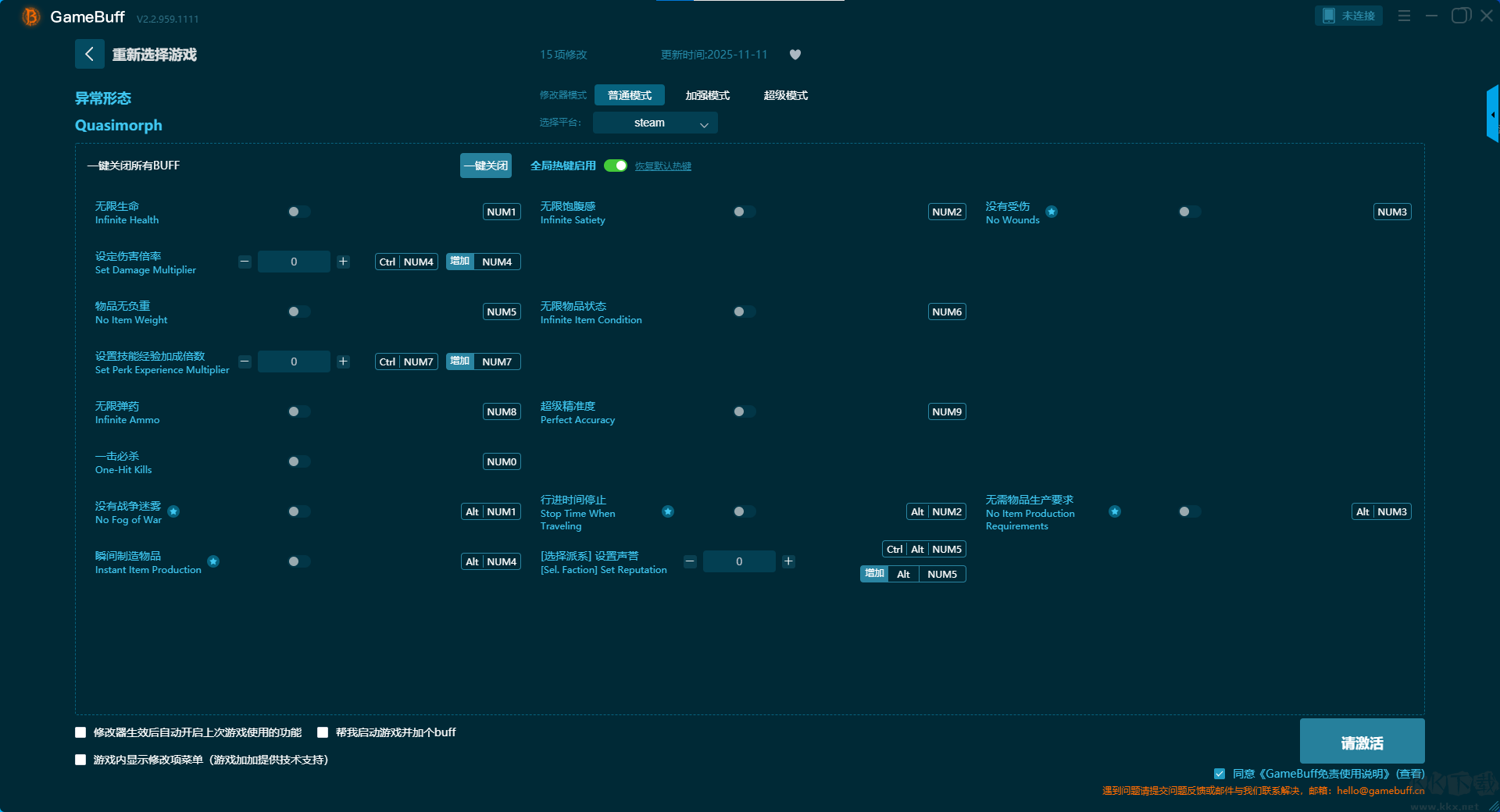The width and height of the screenshot is (1500, 812).
Task: Expand the side panel arrow on right edge
Action: 1492,115
